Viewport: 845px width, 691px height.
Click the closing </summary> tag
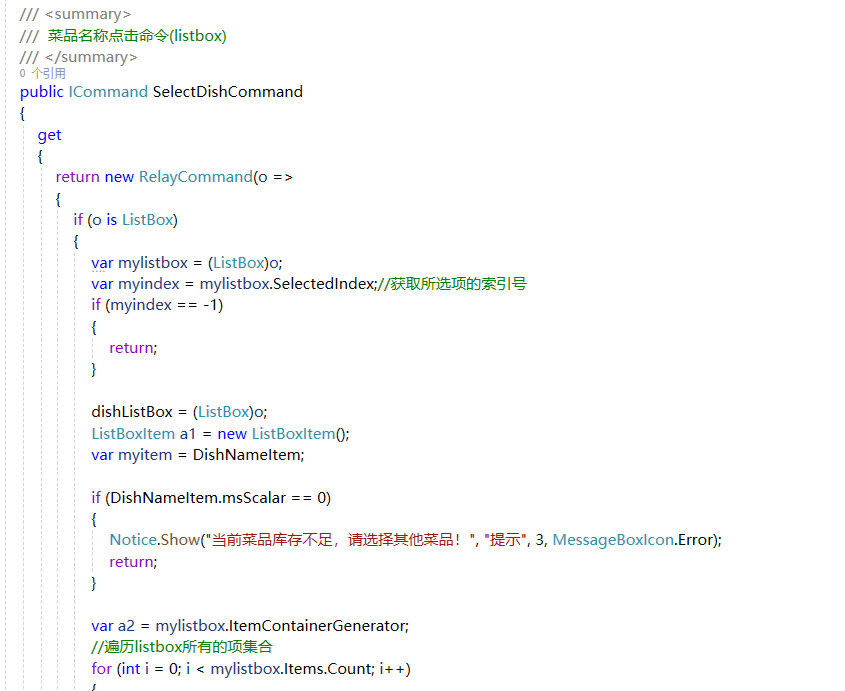pos(91,57)
